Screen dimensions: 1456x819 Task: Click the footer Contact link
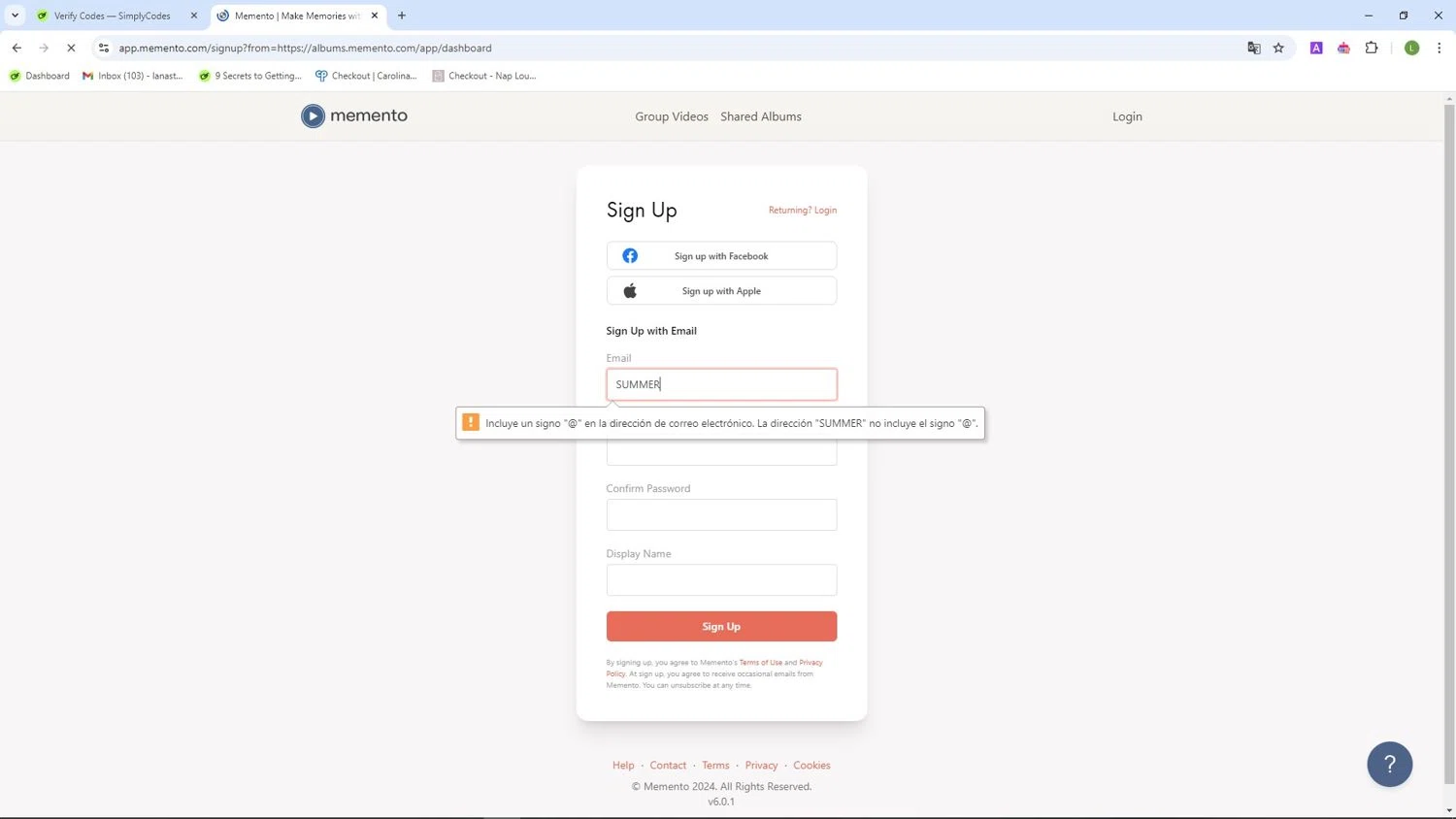tap(668, 766)
